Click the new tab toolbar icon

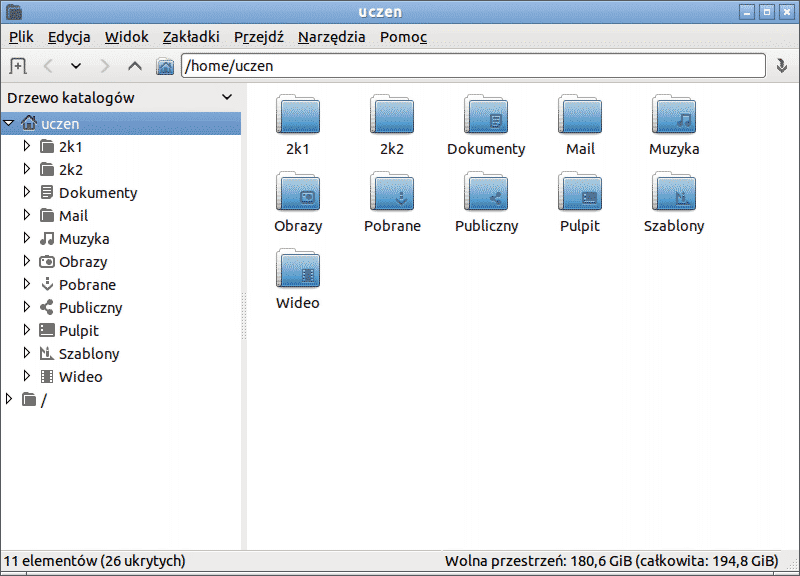click(17, 66)
